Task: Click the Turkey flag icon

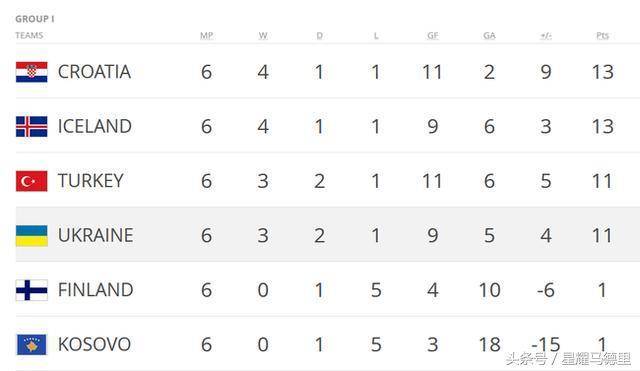Action: [31, 181]
